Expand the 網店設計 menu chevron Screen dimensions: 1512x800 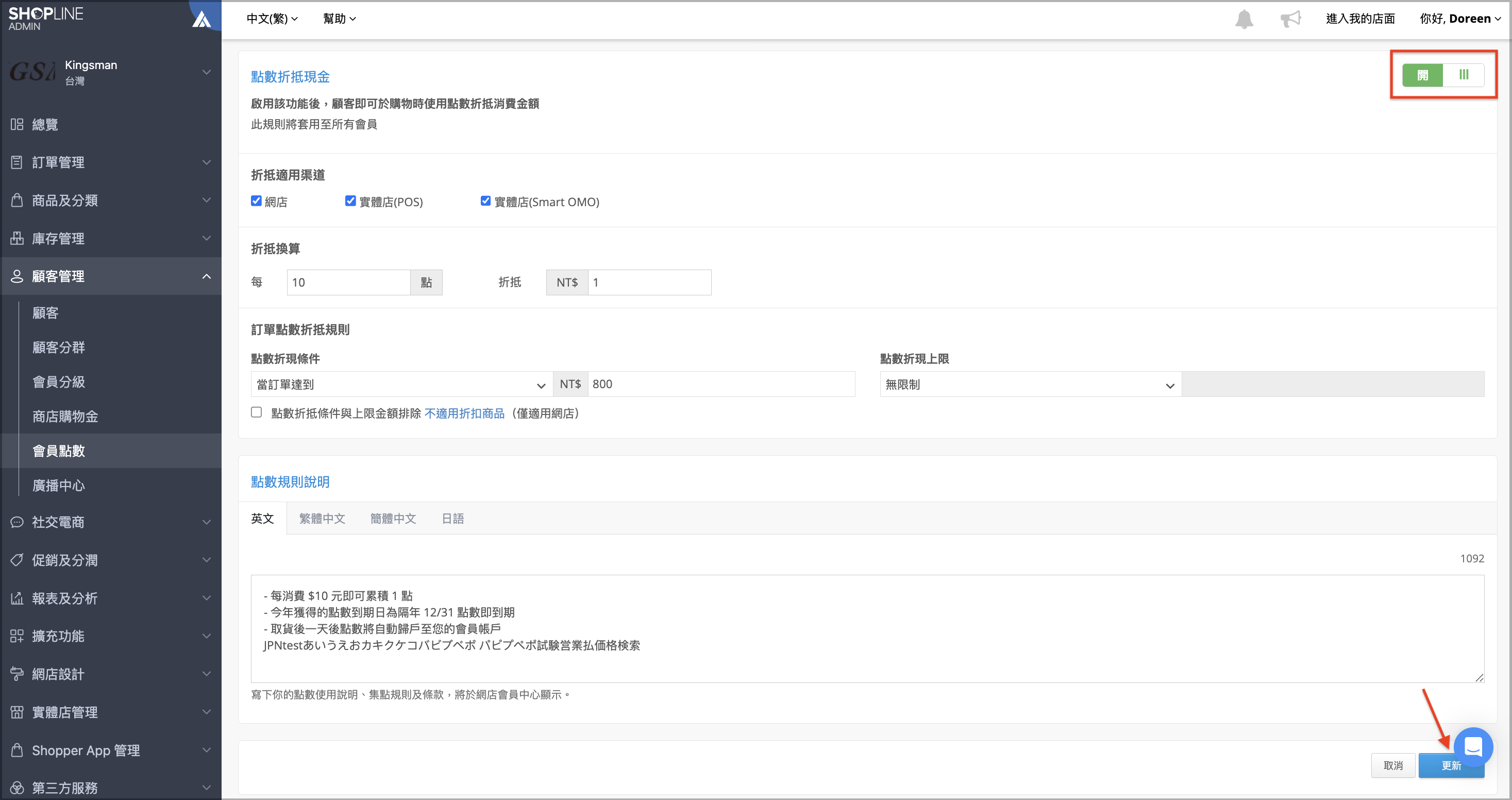pyautogui.click(x=207, y=674)
